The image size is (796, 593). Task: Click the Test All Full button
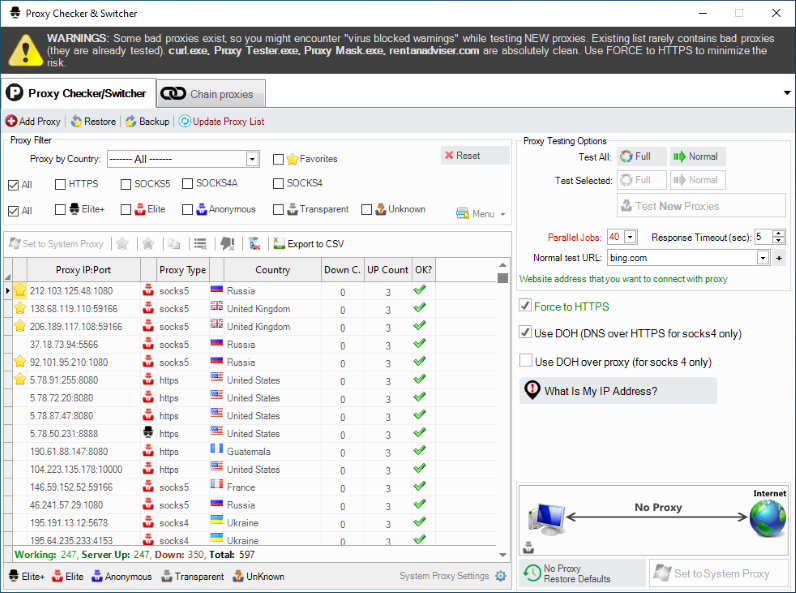[642, 156]
